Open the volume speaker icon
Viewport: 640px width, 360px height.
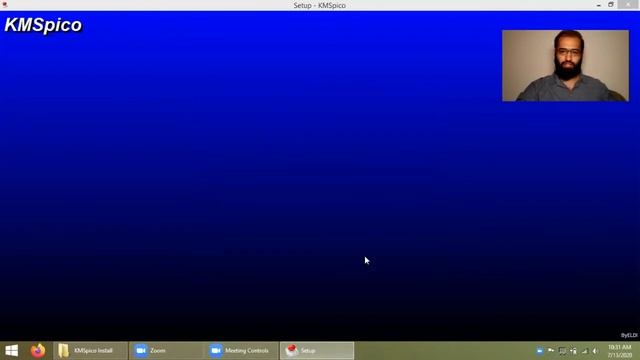596,351
